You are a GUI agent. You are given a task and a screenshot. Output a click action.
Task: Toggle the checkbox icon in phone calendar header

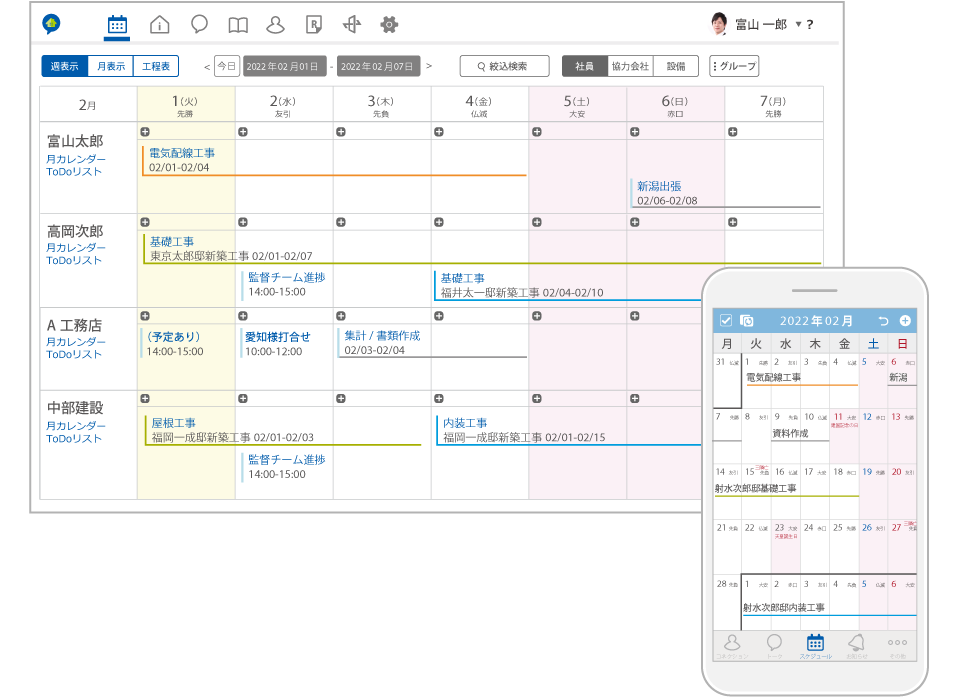[x=726, y=320]
